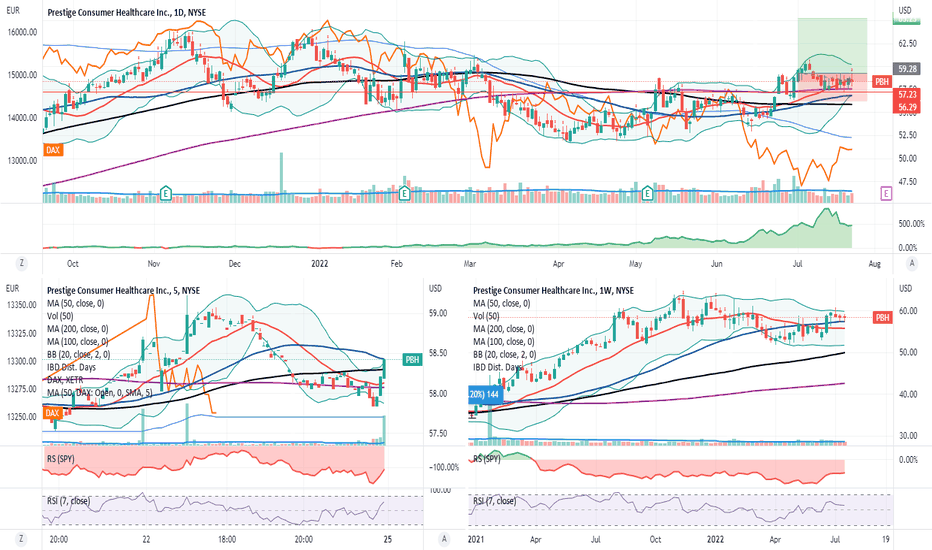Click the -100.00% value on the RS scale

pyautogui.click(x=444, y=467)
